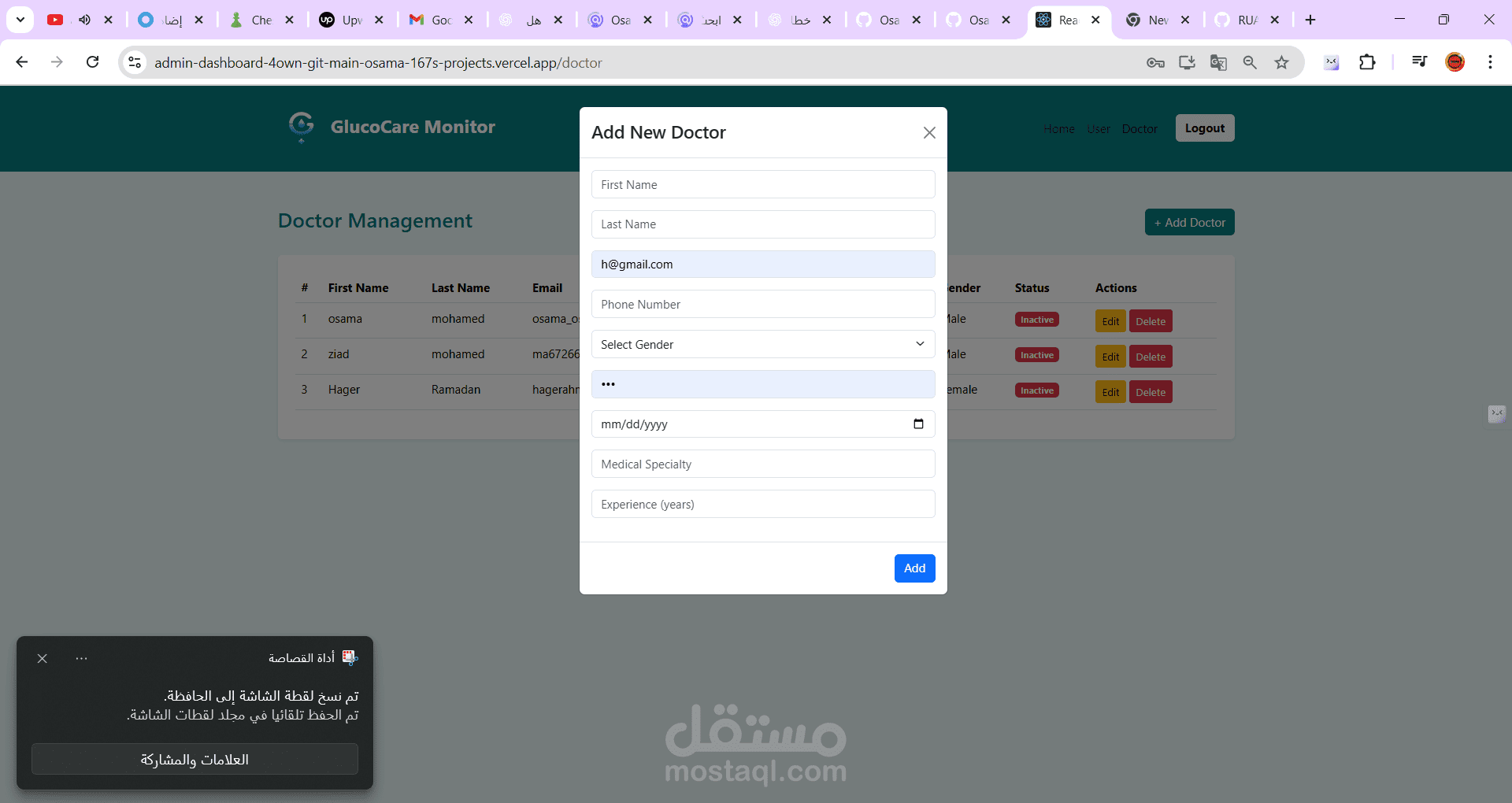The height and width of the screenshot is (803, 1512).
Task: Dismiss the snipping tool notification
Action: (43, 658)
